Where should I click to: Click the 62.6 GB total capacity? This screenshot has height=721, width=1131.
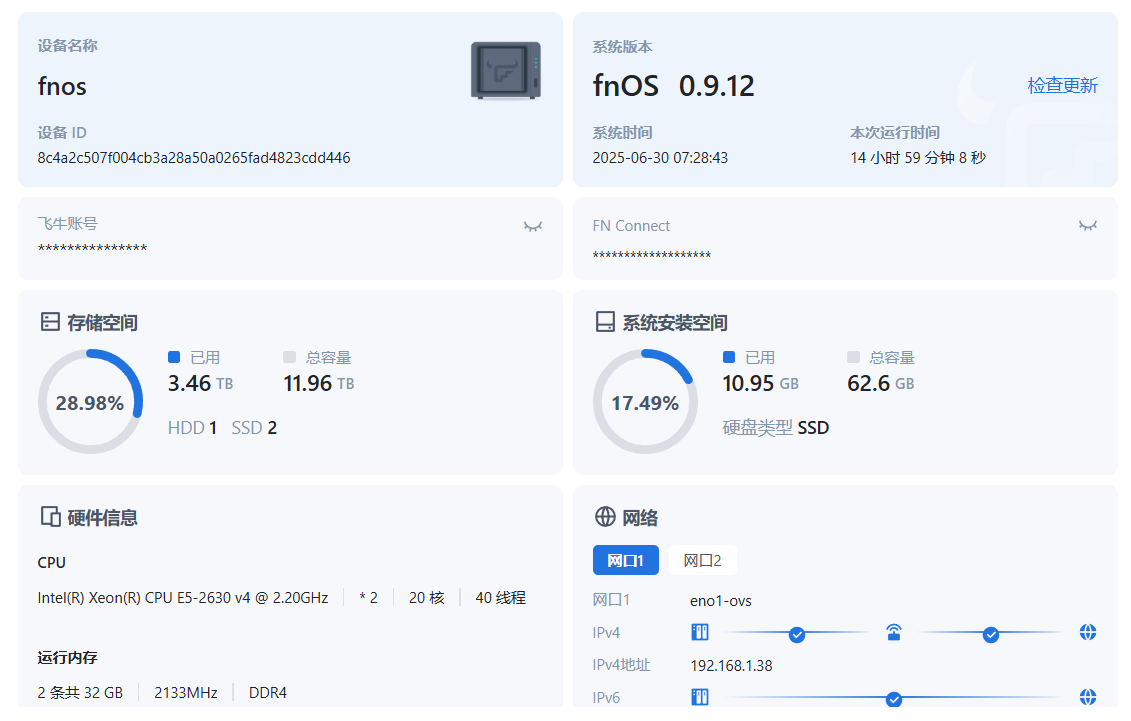(881, 384)
